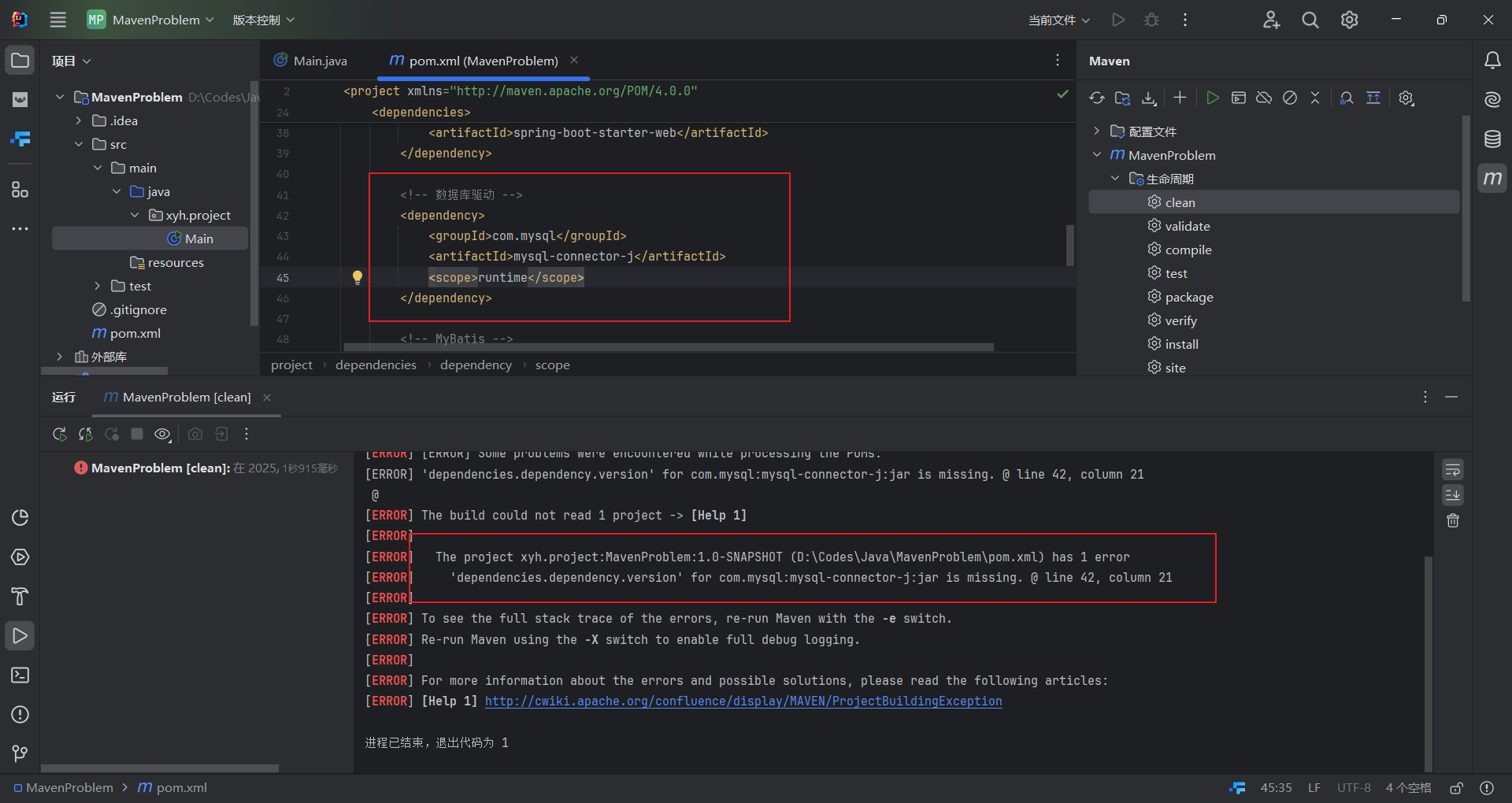This screenshot has height=803, width=1512.
Task: Open main hamburger menu
Action: point(58,20)
